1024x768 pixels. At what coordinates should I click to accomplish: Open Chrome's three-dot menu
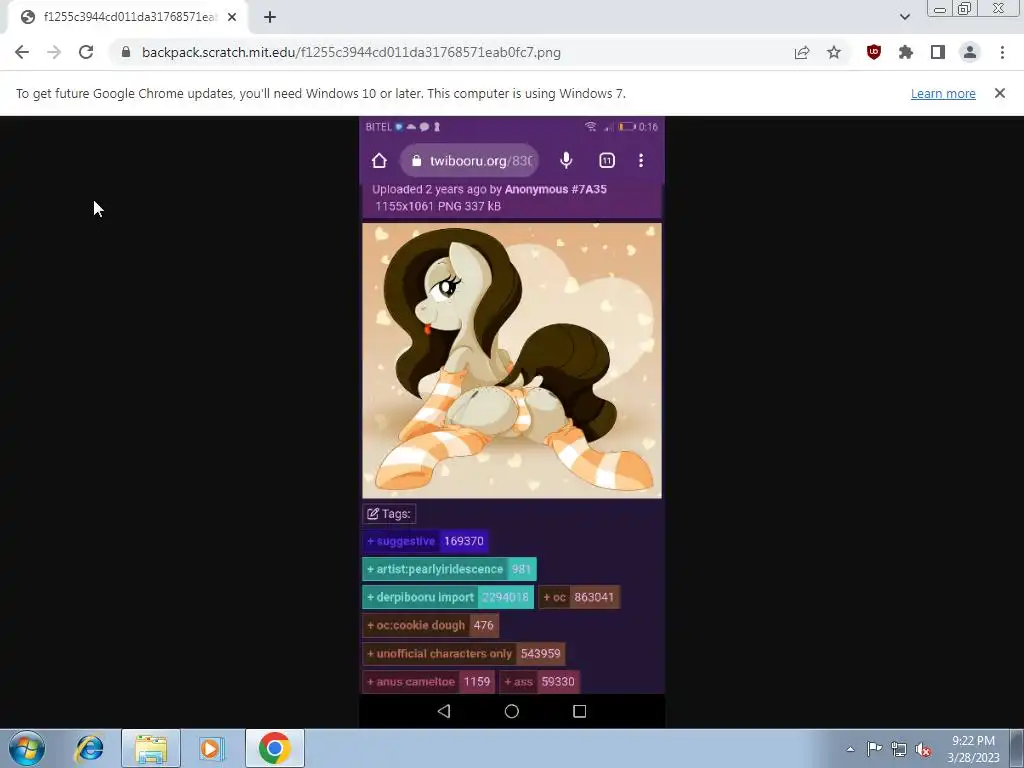(x=1002, y=52)
